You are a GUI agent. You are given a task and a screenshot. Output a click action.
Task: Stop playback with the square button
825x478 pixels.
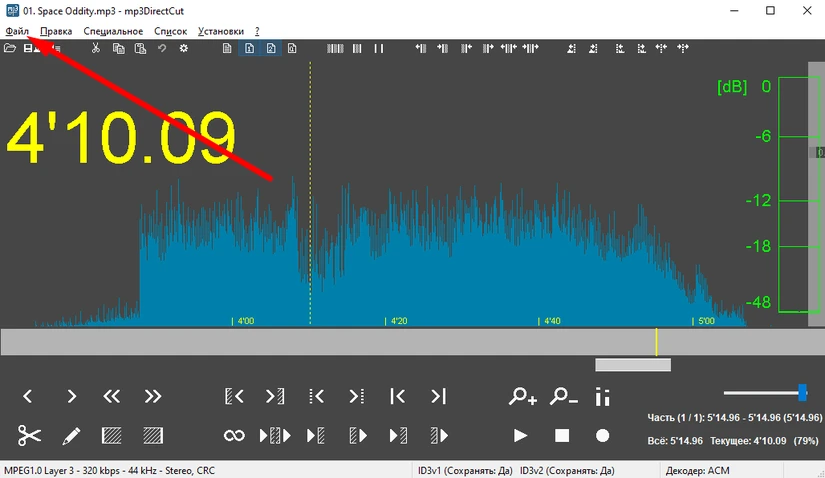pyautogui.click(x=562, y=436)
